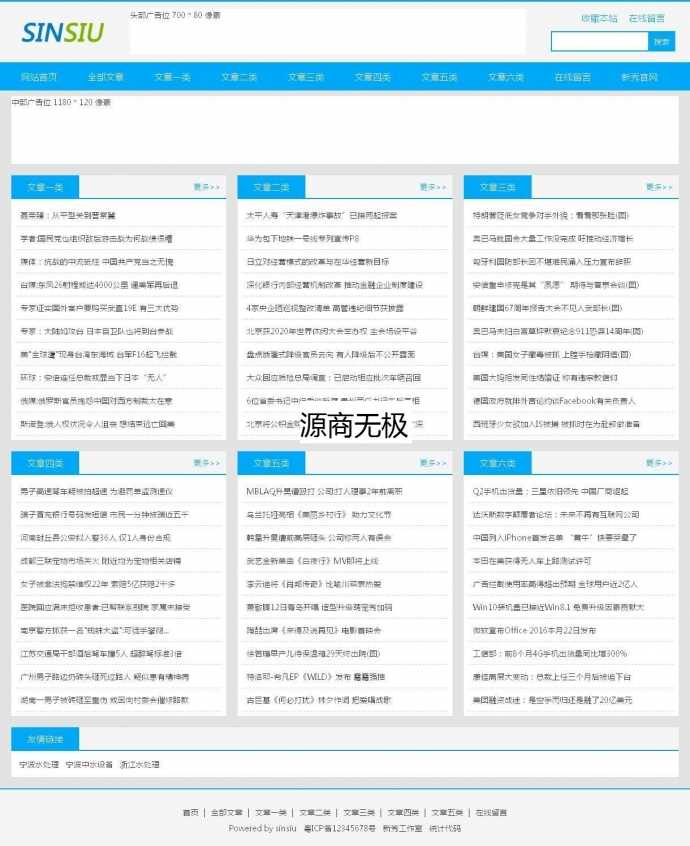Screen dimensions: 690x846
Task: Click 更多>> in the 文章三类 section
Action: pyautogui.click(x=659, y=187)
